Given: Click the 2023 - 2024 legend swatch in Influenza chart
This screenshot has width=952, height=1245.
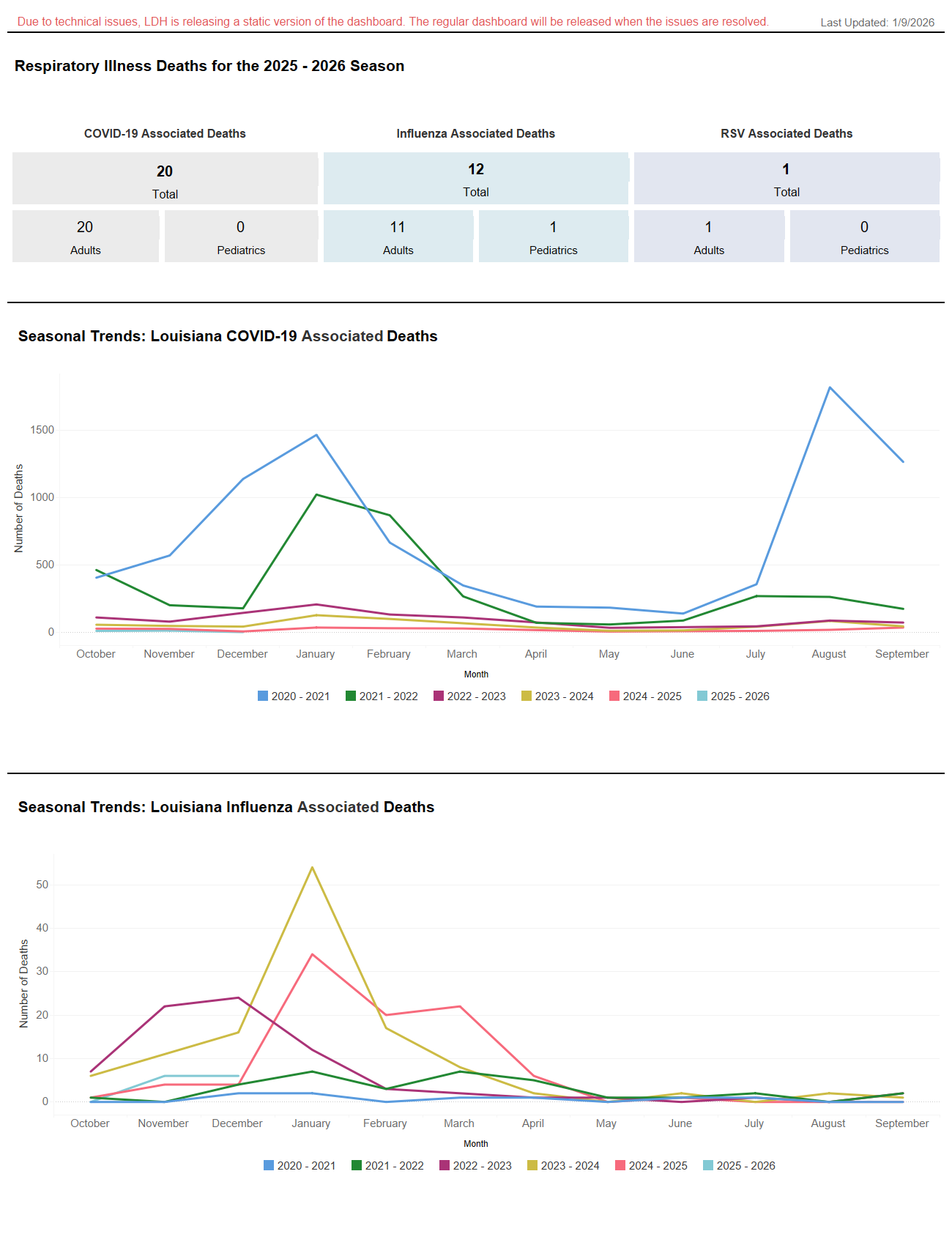Looking at the screenshot, I should pyautogui.click(x=532, y=1165).
